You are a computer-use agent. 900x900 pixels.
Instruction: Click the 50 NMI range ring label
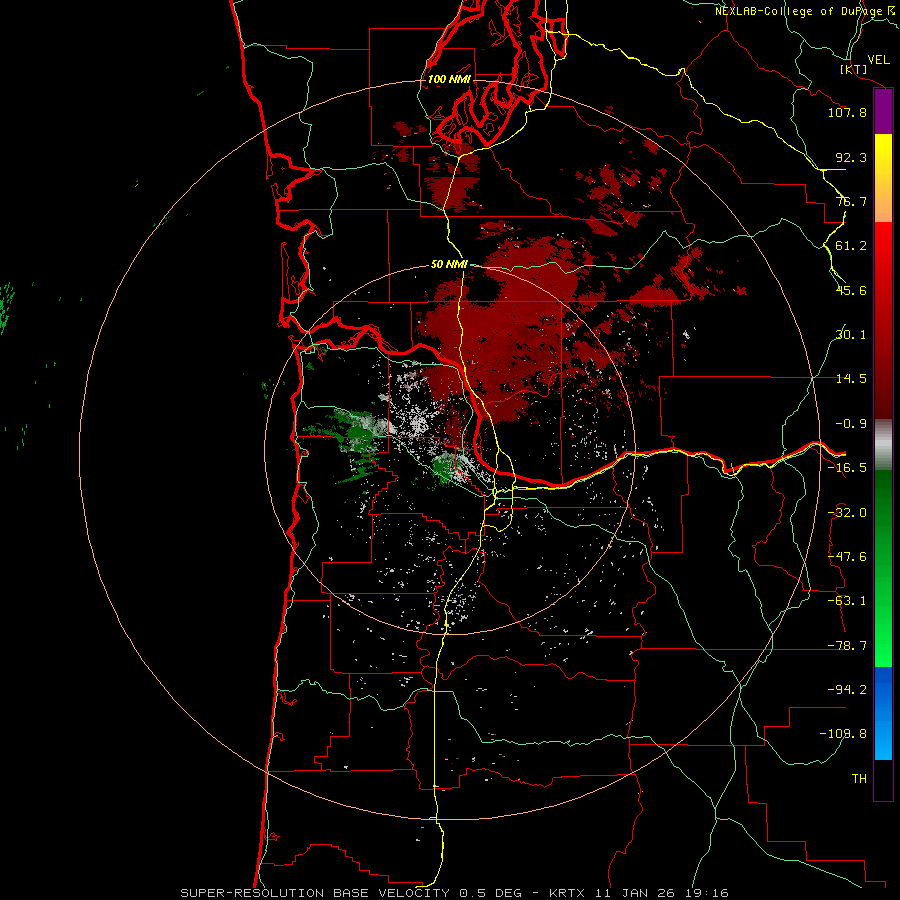pyautogui.click(x=449, y=265)
